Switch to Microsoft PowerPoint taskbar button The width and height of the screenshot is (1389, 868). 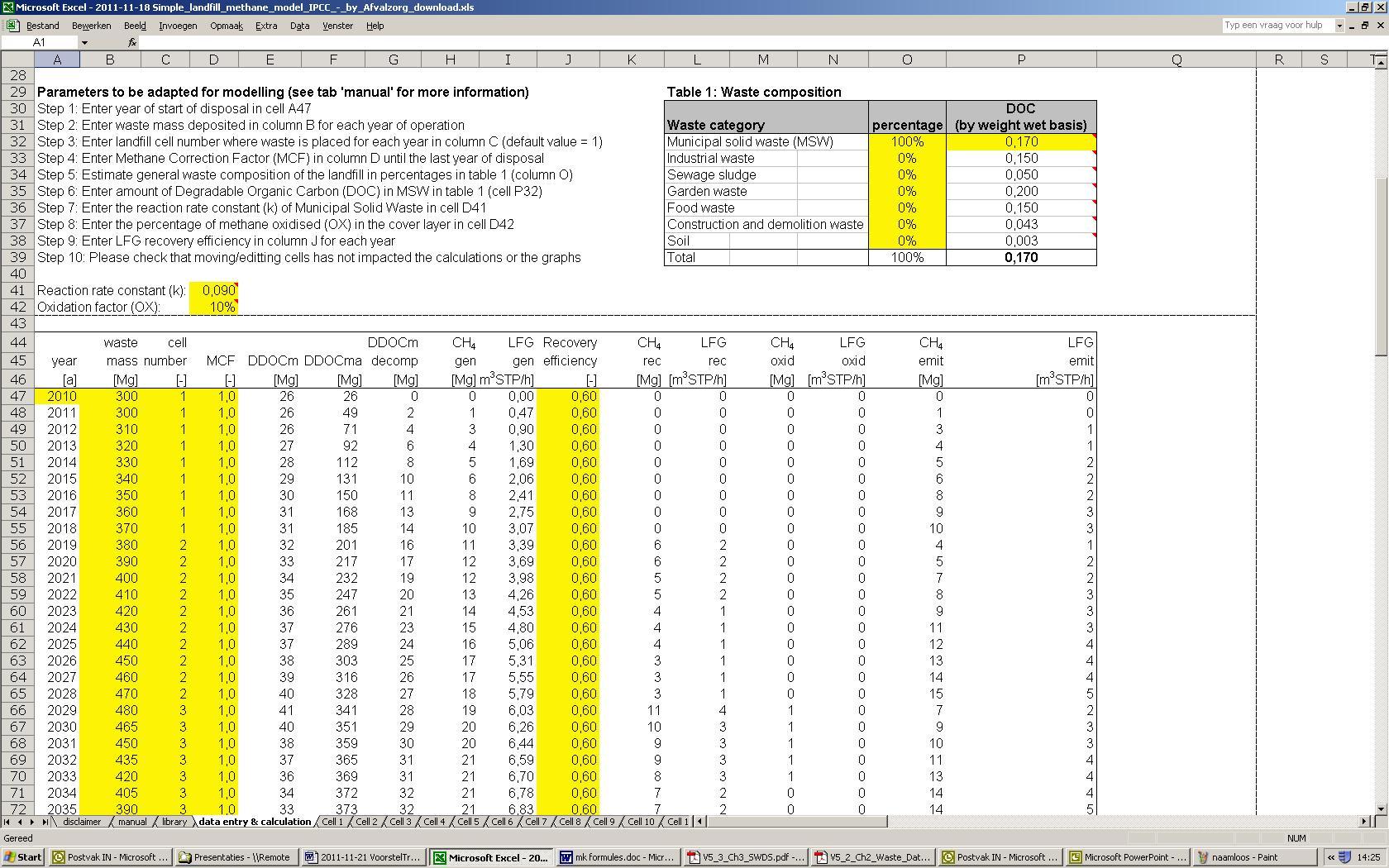1129,857
